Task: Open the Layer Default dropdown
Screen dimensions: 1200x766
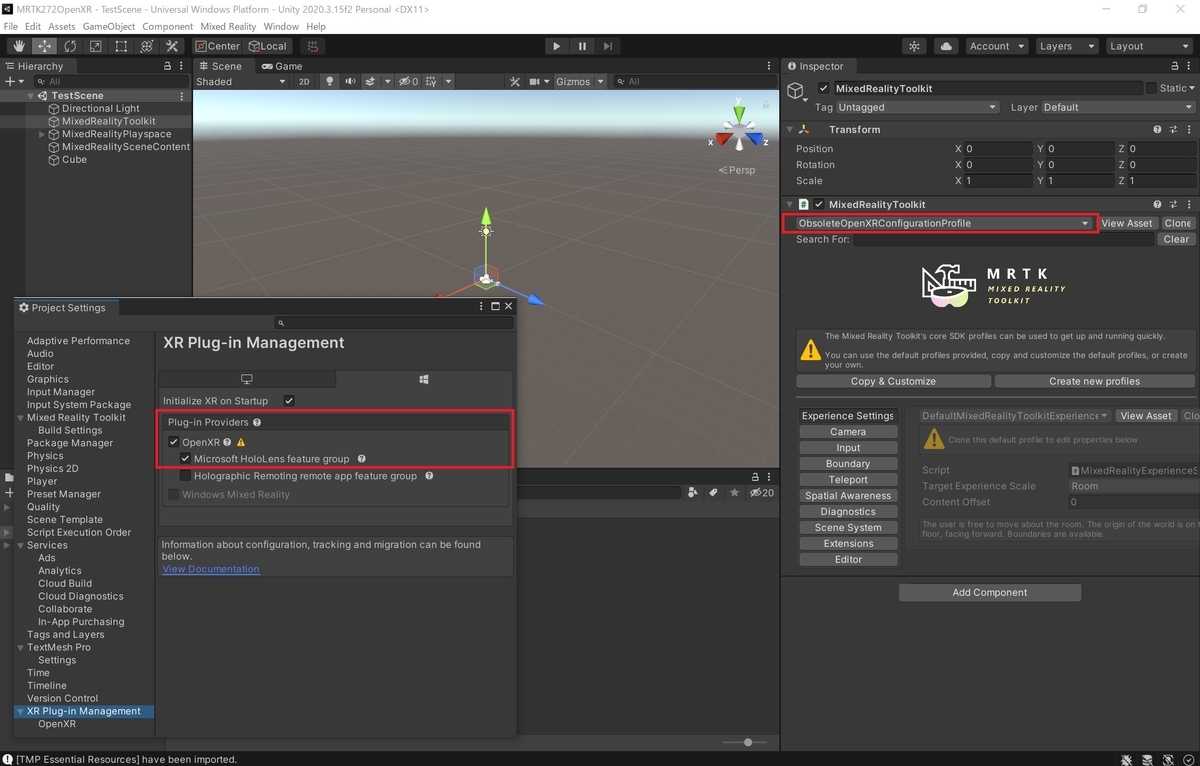Action: point(1118,107)
